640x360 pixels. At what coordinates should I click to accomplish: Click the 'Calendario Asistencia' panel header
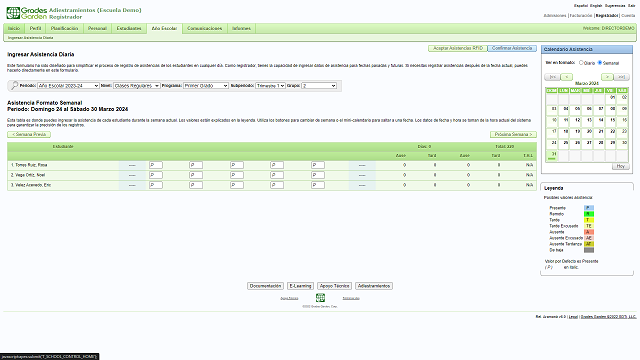pyautogui.click(x=587, y=49)
